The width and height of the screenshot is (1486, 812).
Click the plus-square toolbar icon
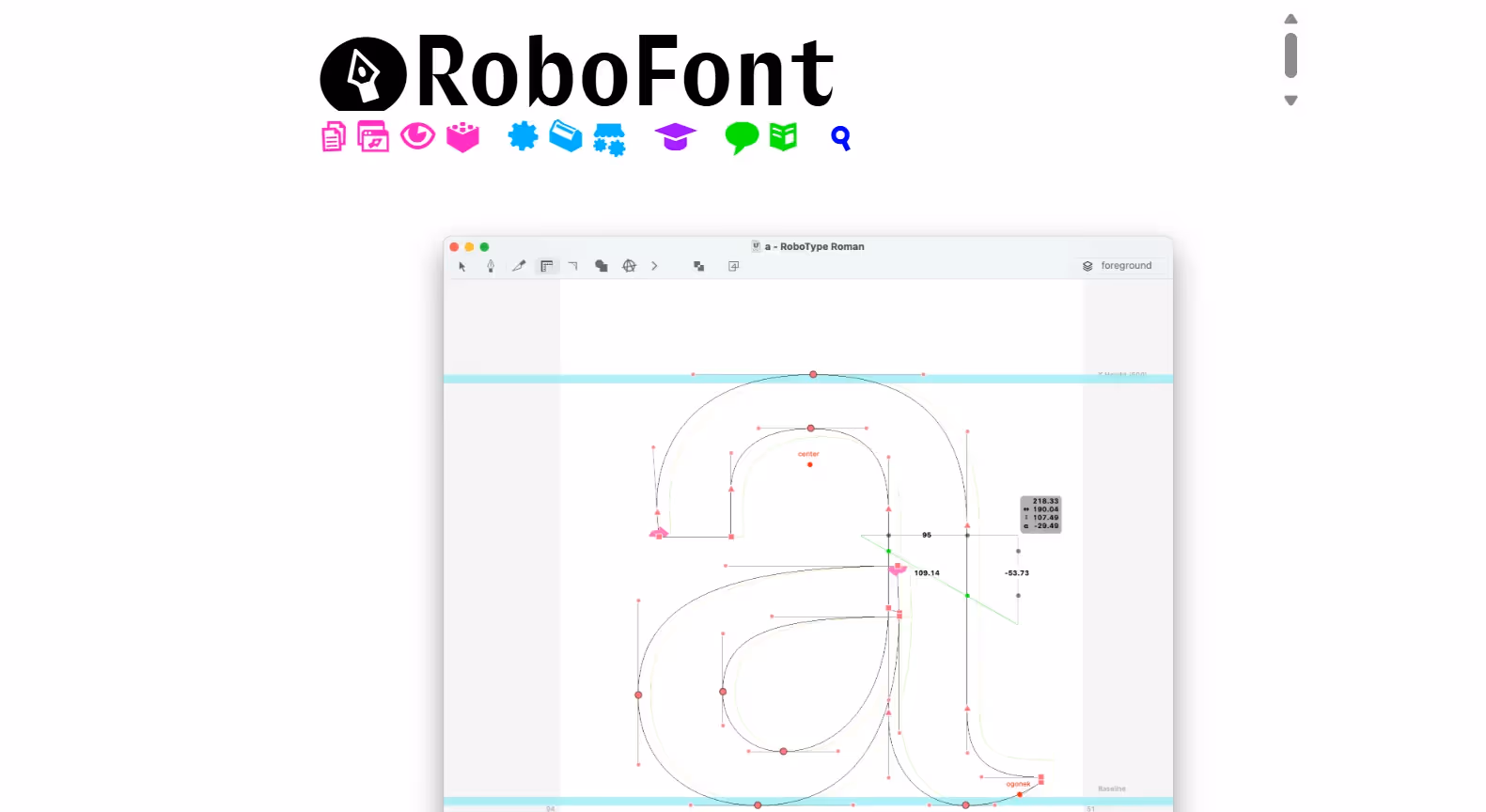(x=734, y=267)
